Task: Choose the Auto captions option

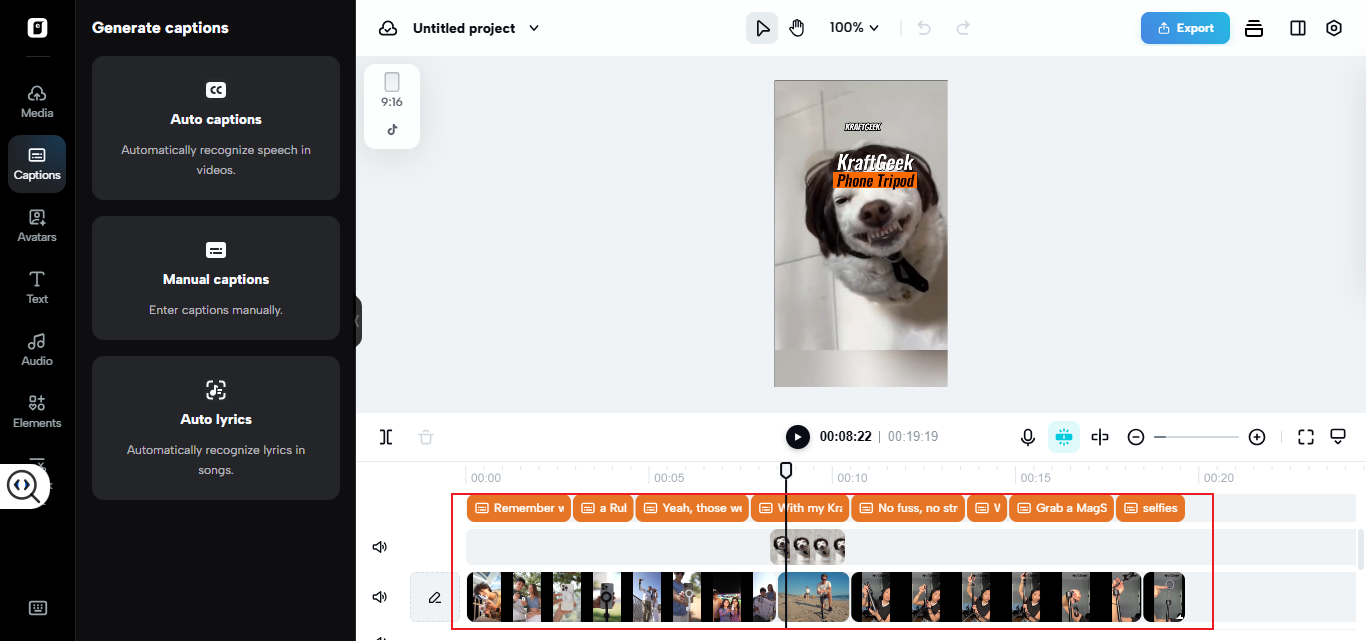Action: coord(216,128)
